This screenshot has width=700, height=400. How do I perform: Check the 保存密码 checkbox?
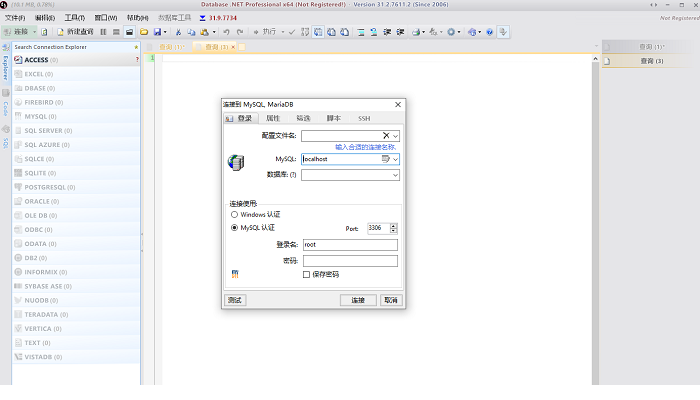point(306,275)
